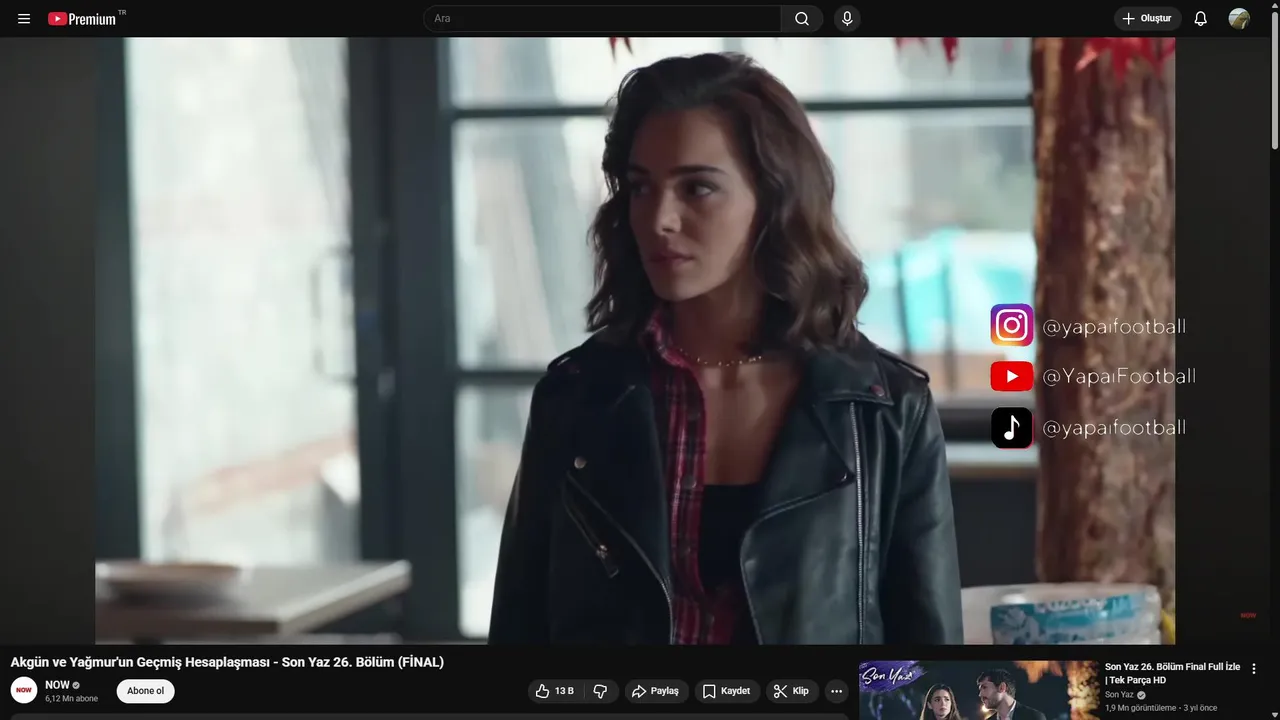The width and height of the screenshot is (1280, 720).
Task: Save video with Kaydet button
Action: 727,691
